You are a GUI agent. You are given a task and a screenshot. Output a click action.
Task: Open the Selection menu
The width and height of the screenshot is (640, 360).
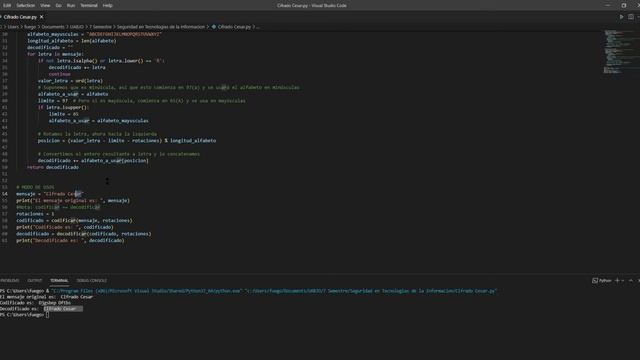(x=25, y=6)
